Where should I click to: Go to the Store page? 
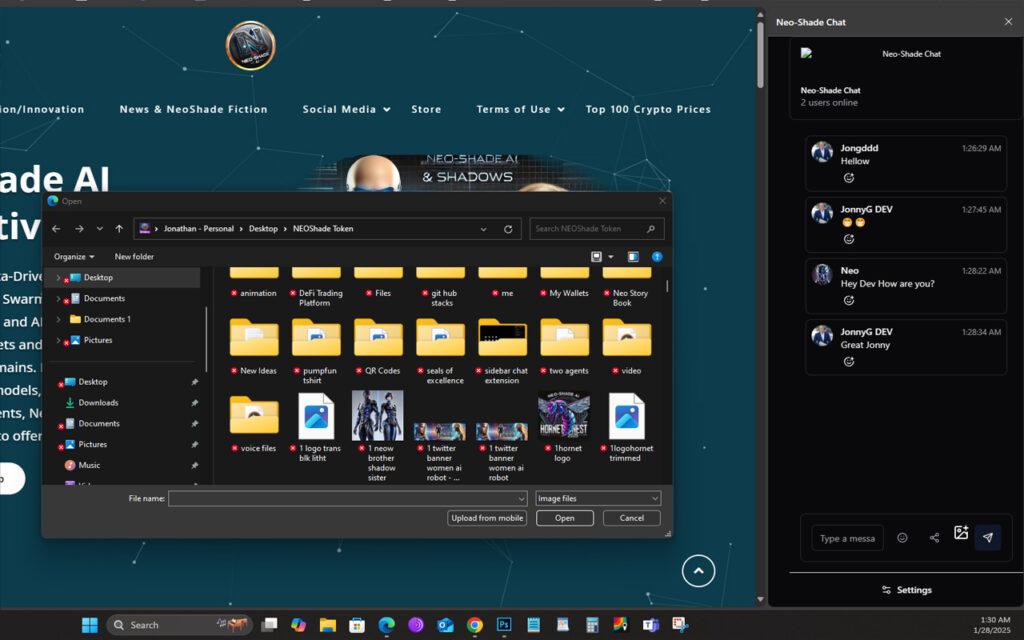point(426,109)
